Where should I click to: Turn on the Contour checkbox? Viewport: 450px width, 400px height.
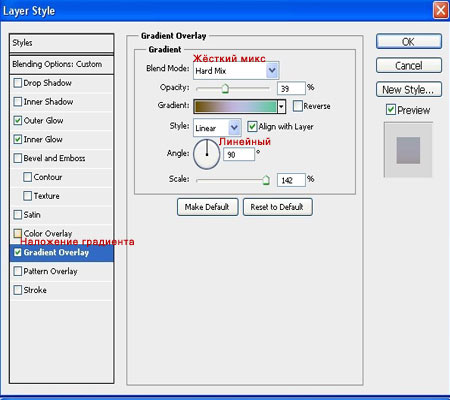(28, 177)
